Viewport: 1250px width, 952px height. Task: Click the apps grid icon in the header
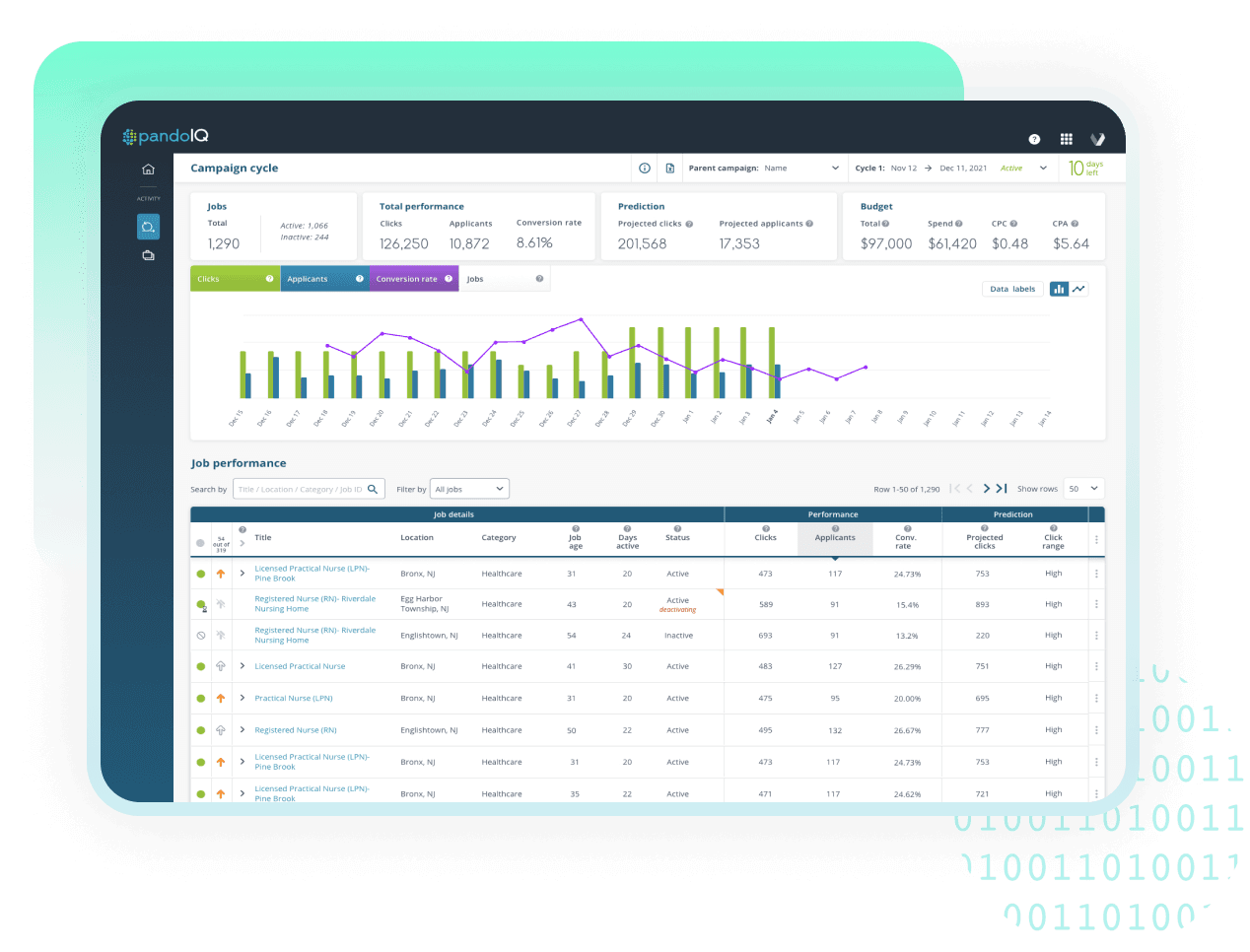tap(1066, 139)
